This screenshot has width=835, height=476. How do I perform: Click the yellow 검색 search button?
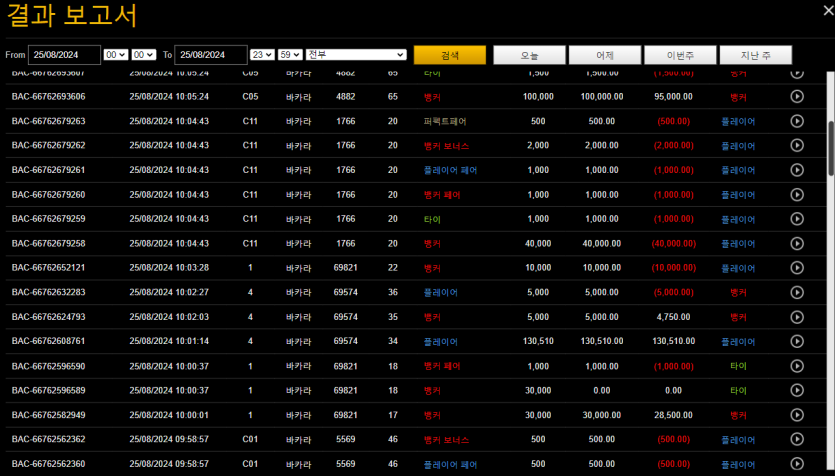tap(449, 55)
